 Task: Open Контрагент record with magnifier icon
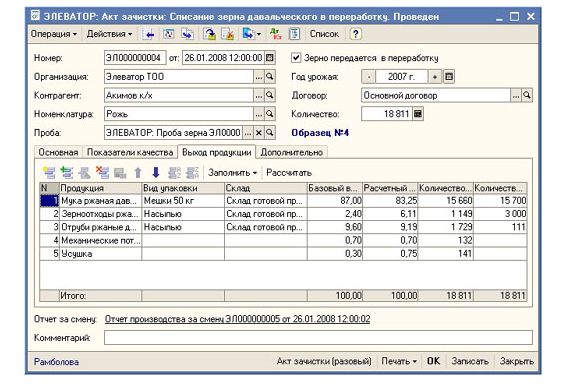(x=270, y=95)
